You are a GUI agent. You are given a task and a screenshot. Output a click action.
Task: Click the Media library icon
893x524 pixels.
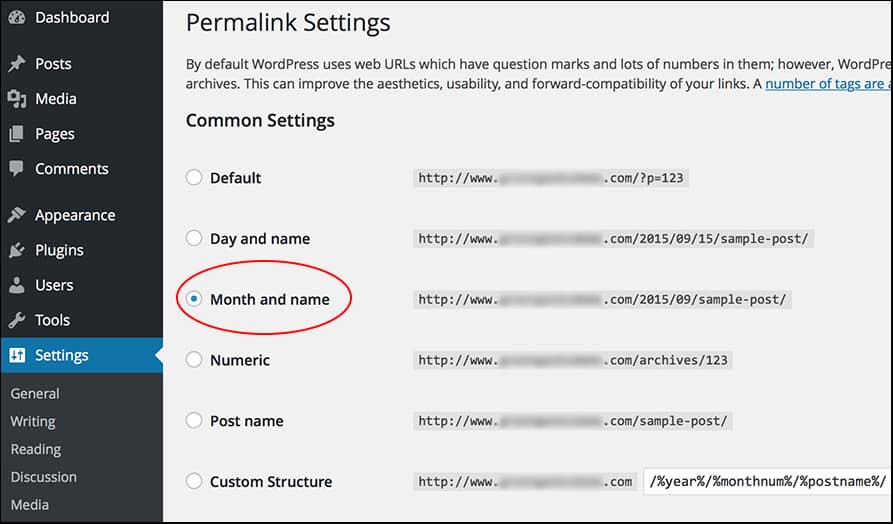pyautogui.click(x=17, y=99)
